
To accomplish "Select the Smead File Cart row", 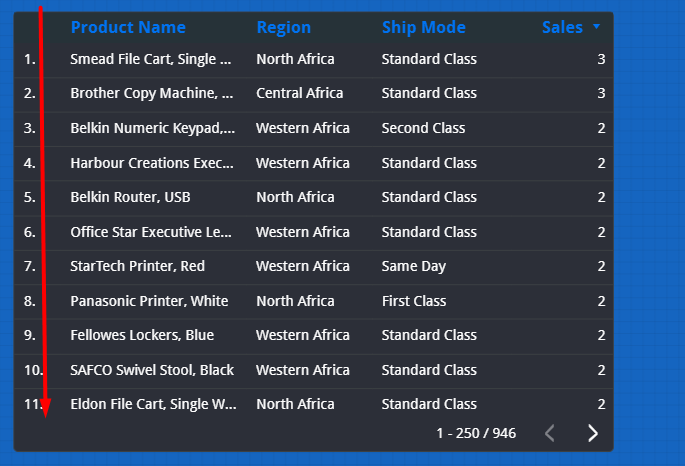I will [151, 59].
